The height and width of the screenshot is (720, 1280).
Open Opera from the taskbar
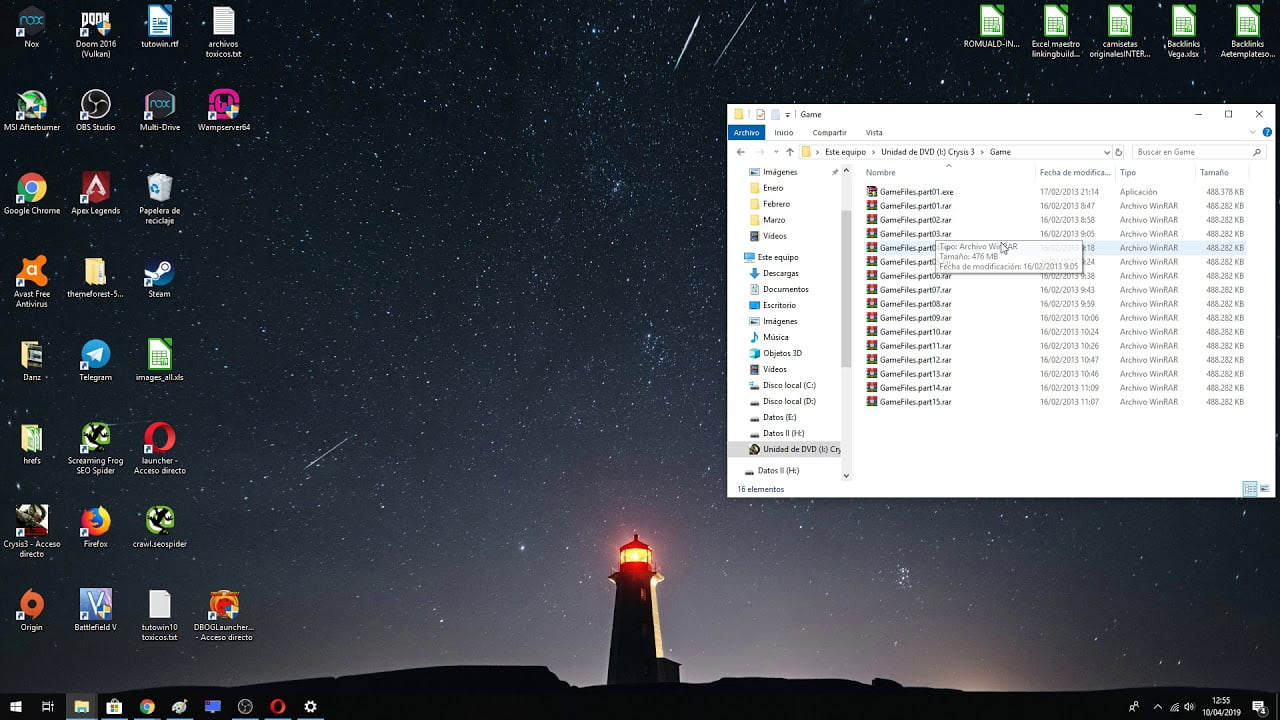point(277,707)
